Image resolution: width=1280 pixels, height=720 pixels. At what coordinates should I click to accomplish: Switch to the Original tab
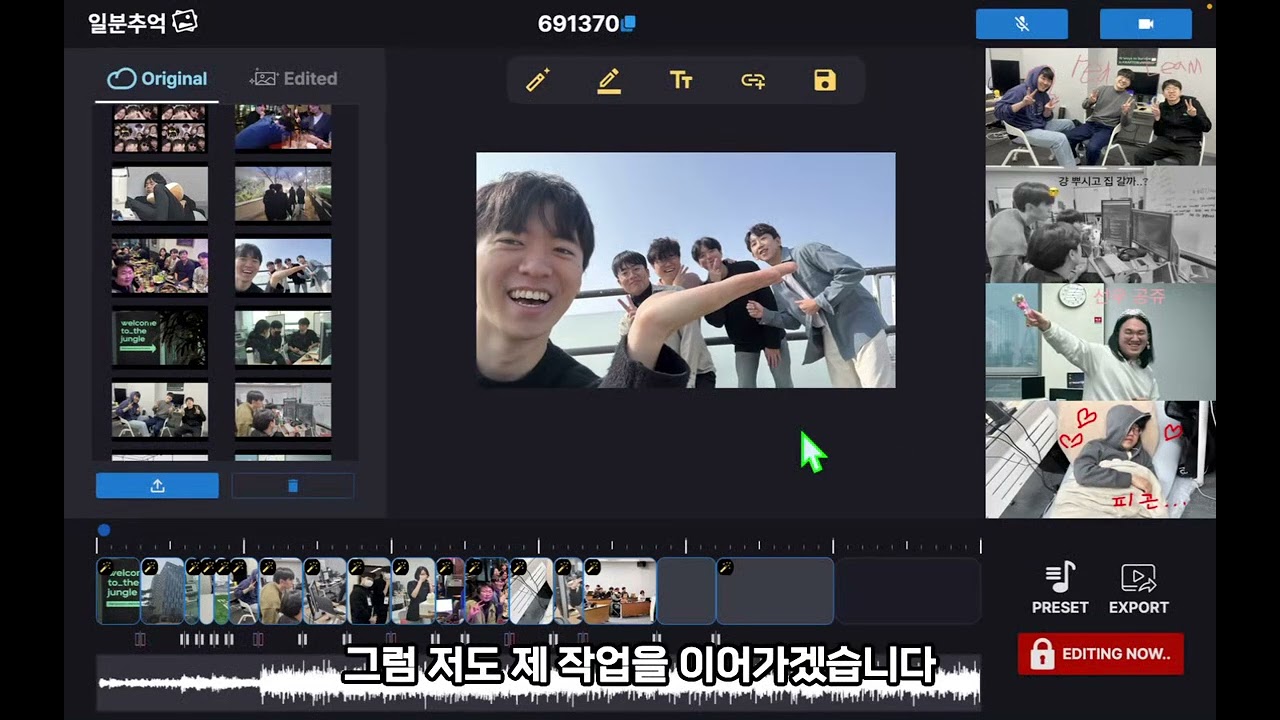tap(157, 79)
